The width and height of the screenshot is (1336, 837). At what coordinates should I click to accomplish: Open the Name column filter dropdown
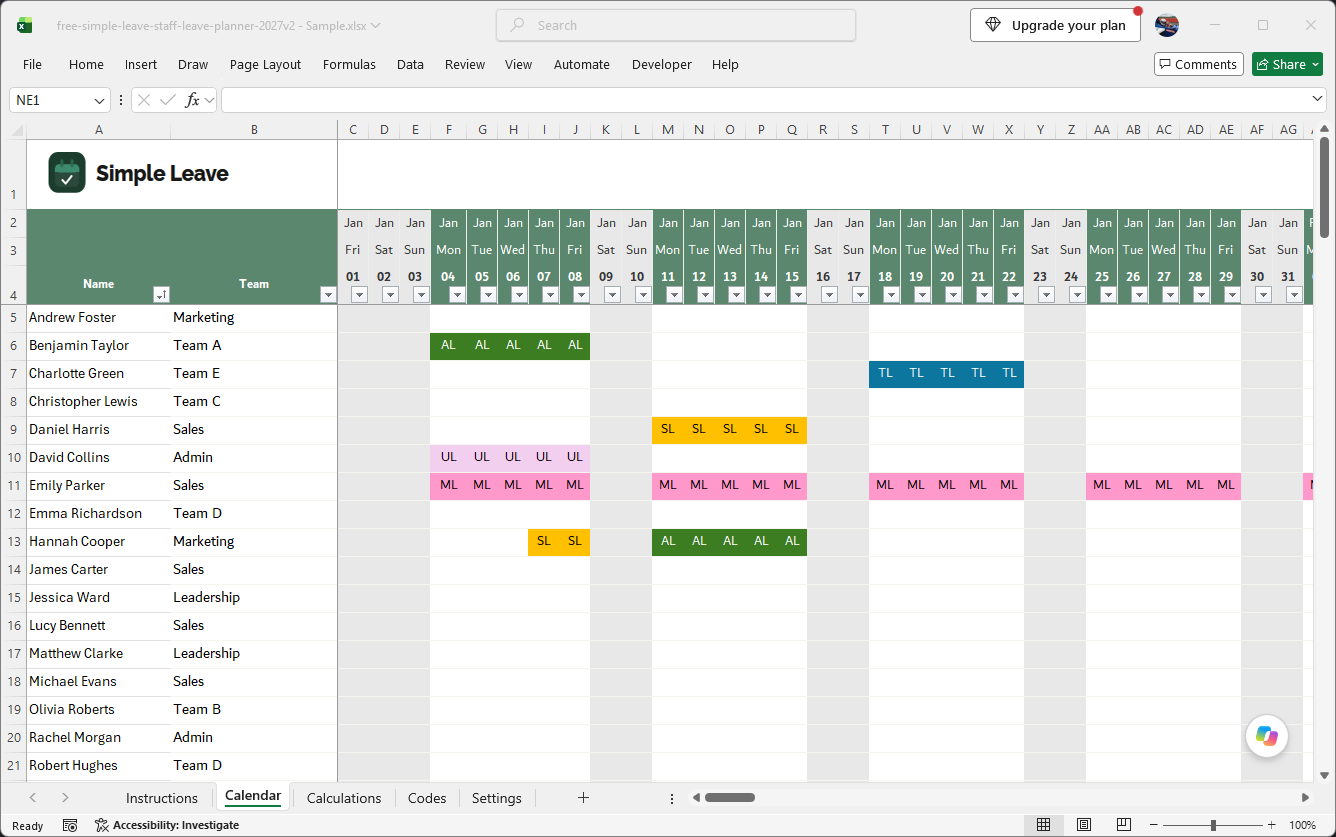(x=161, y=294)
